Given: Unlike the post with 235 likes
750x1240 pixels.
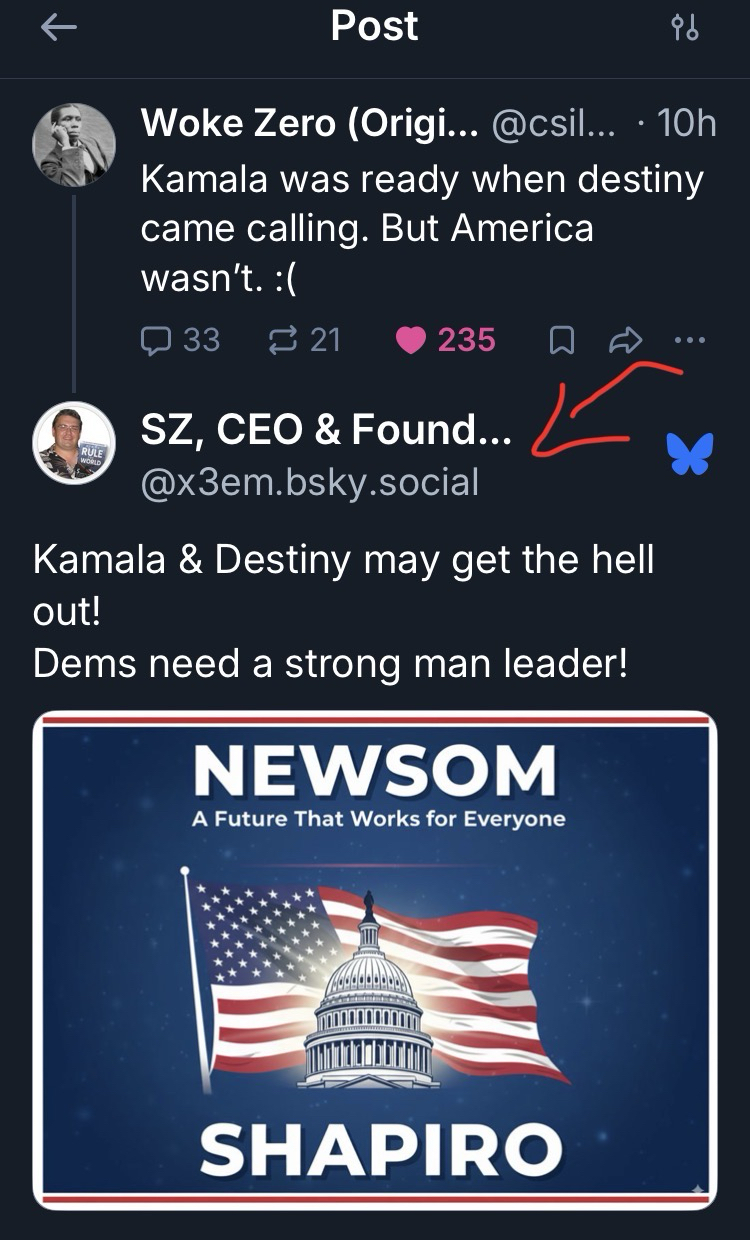Looking at the screenshot, I should pyautogui.click(x=413, y=340).
